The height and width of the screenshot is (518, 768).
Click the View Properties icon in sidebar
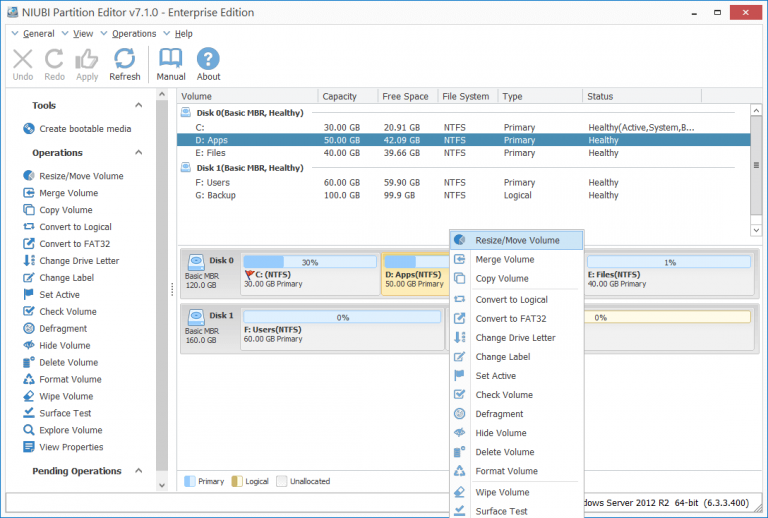tap(28, 447)
